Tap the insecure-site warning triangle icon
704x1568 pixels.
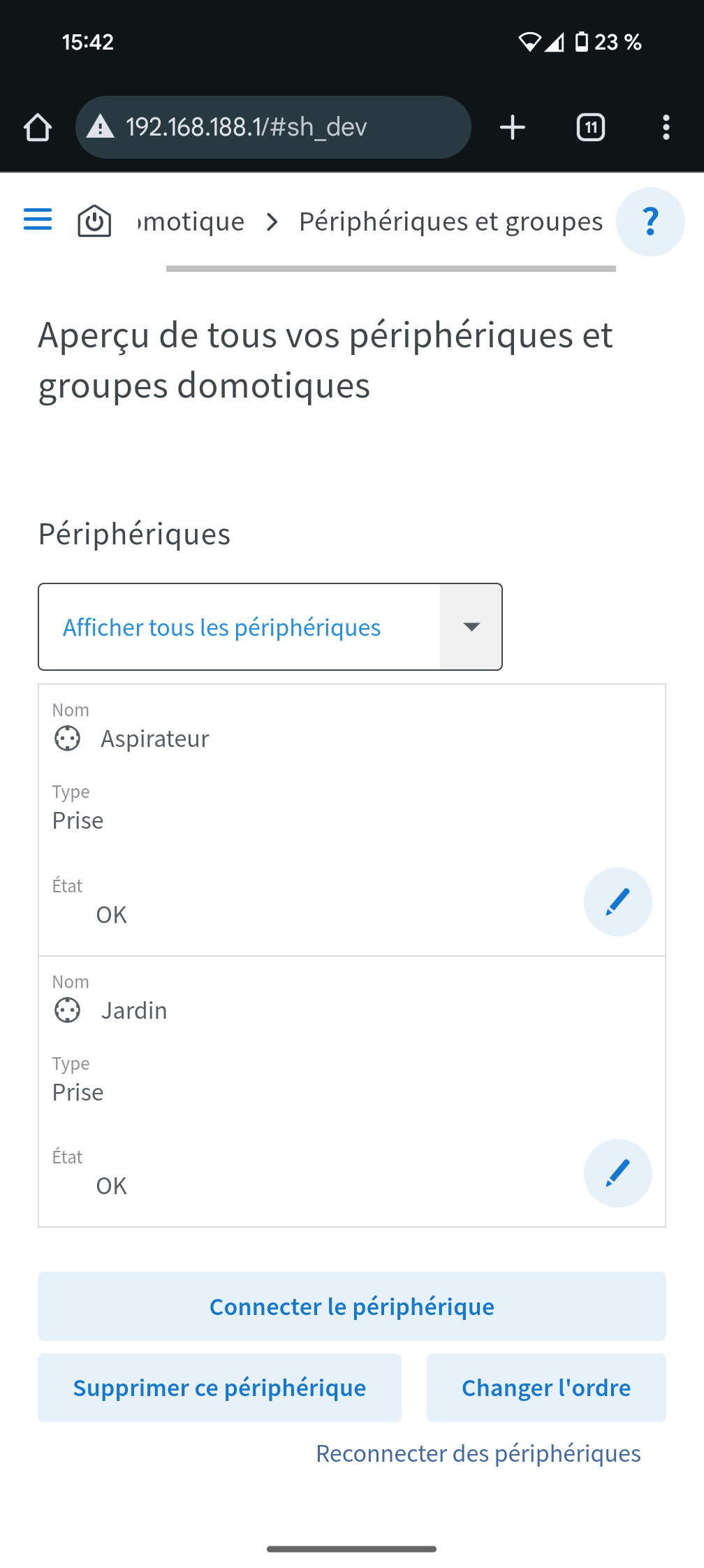tap(101, 127)
